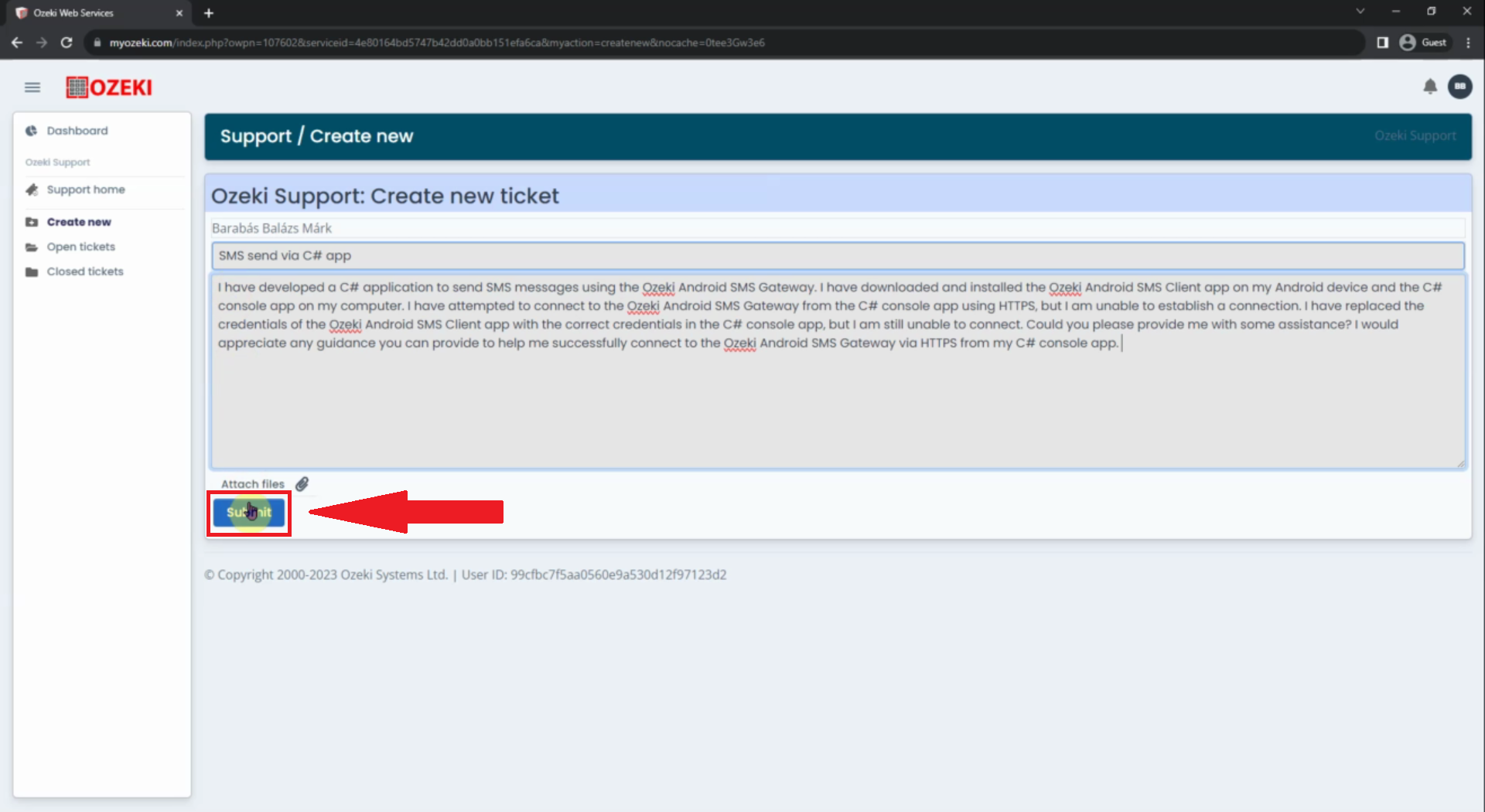The height and width of the screenshot is (812, 1485).
Task: Click the Dashboard pie chart icon
Action: 32,131
